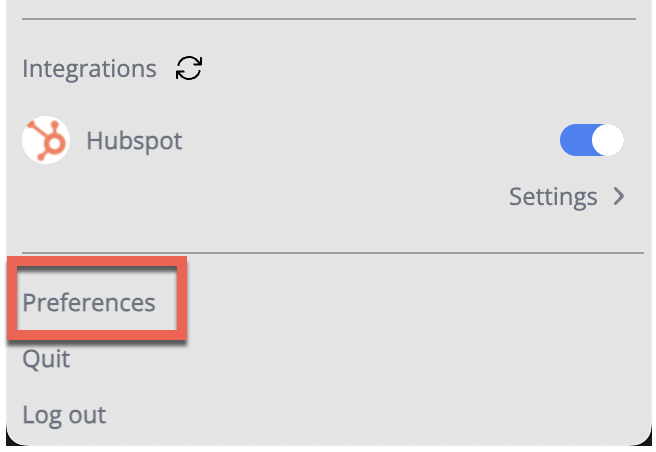The width and height of the screenshot is (656, 452).
Task: Disable the Hubspot integration toggle
Action: pos(591,141)
